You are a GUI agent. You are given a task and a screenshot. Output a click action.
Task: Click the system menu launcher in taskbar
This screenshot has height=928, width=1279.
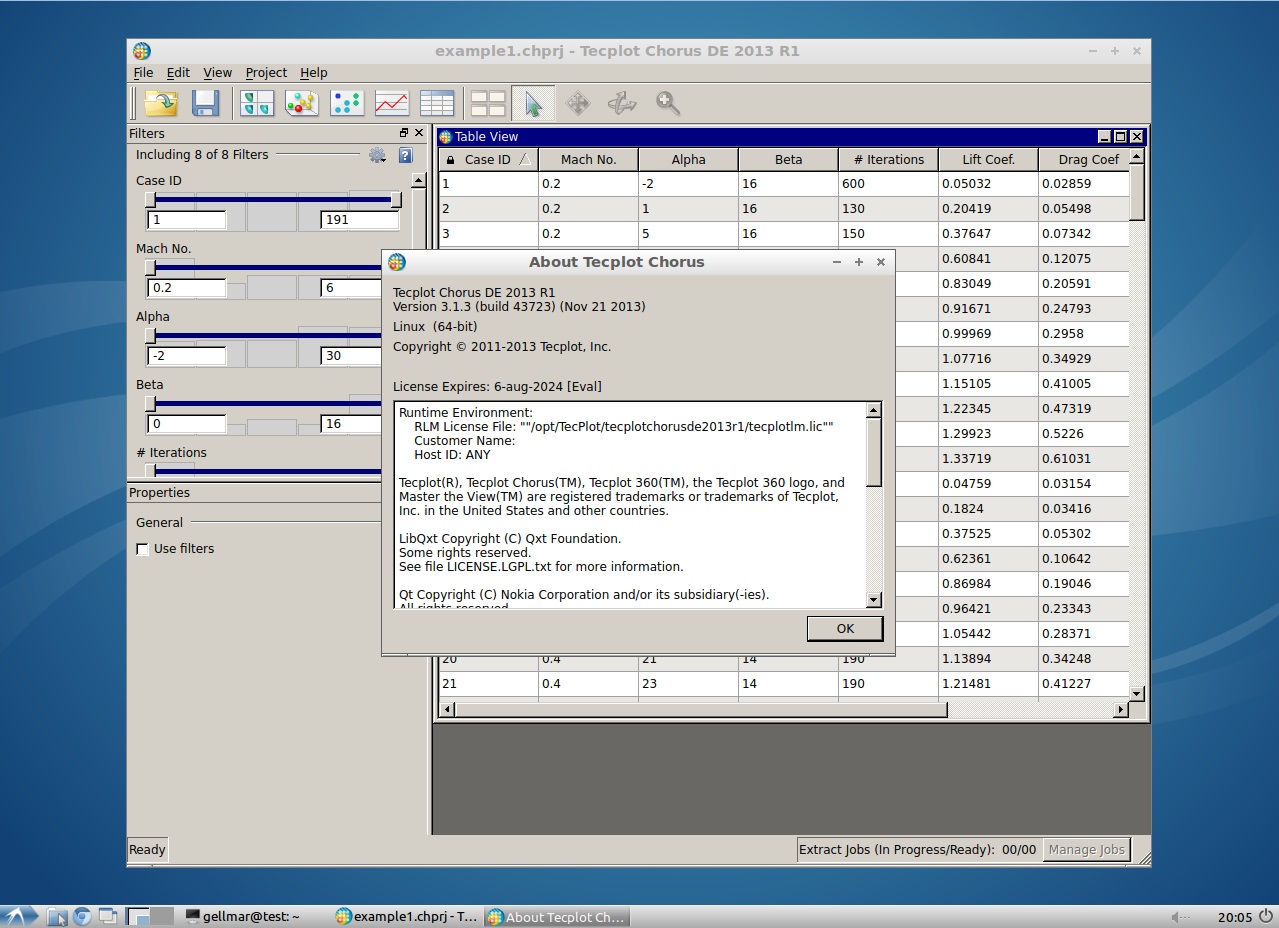[x=21, y=916]
